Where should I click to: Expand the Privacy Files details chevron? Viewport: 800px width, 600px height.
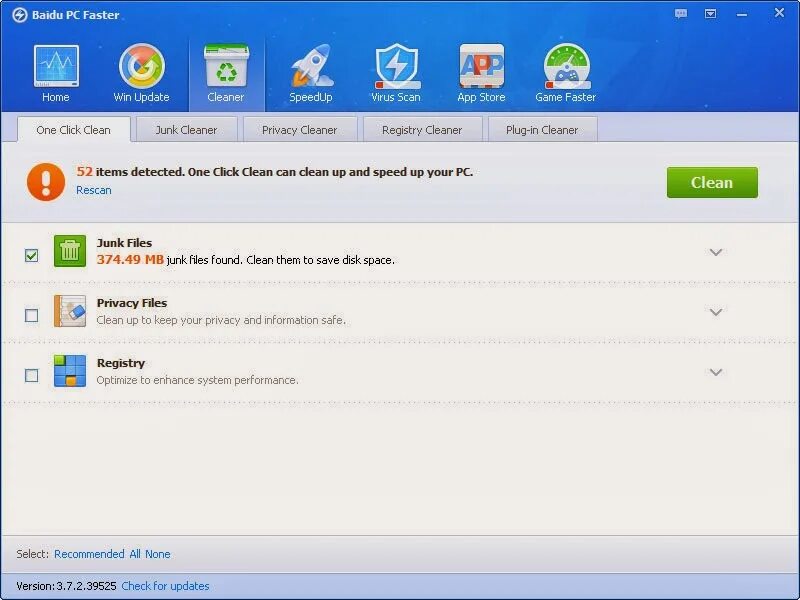pyautogui.click(x=716, y=312)
